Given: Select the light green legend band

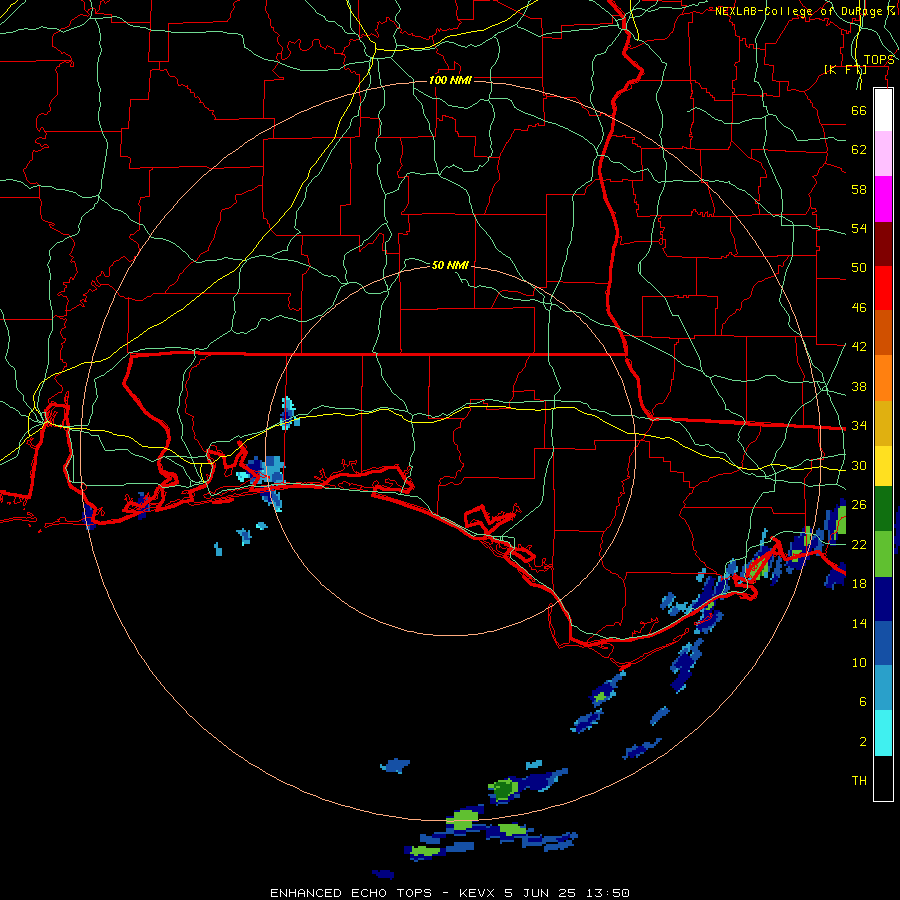Looking at the screenshot, I should [883, 554].
